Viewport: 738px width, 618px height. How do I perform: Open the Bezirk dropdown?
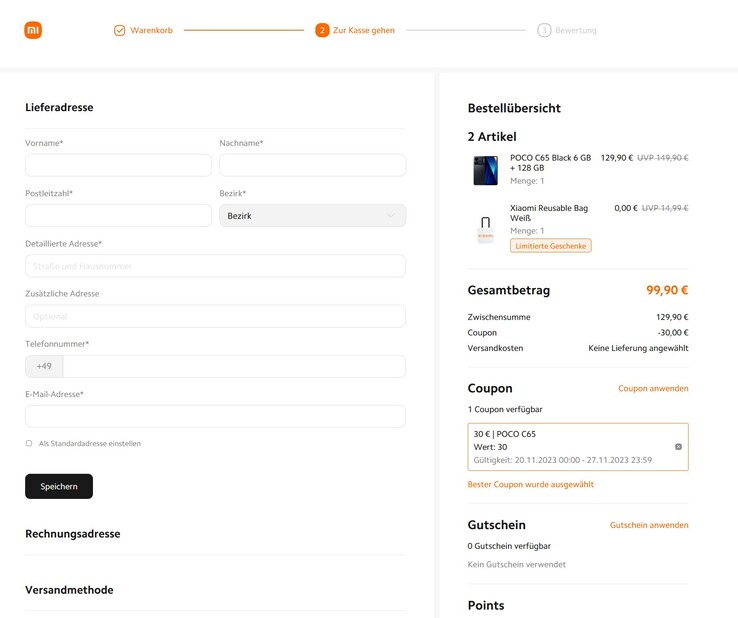click(312, 216)
